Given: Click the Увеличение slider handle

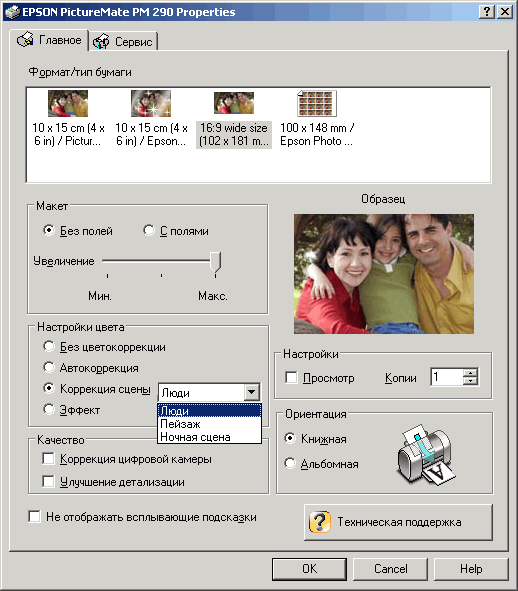Looking at the screenshot, I should point(215,262).
